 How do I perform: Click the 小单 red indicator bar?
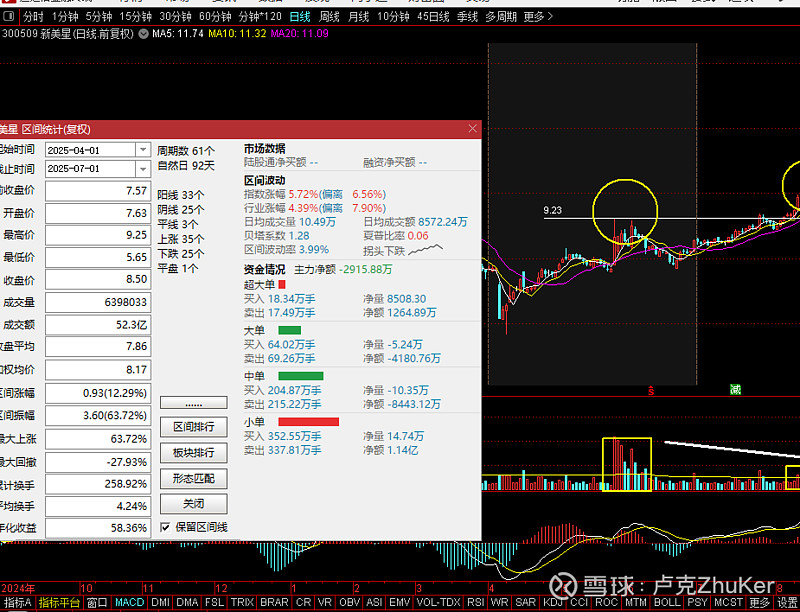(x=309, y=422)
